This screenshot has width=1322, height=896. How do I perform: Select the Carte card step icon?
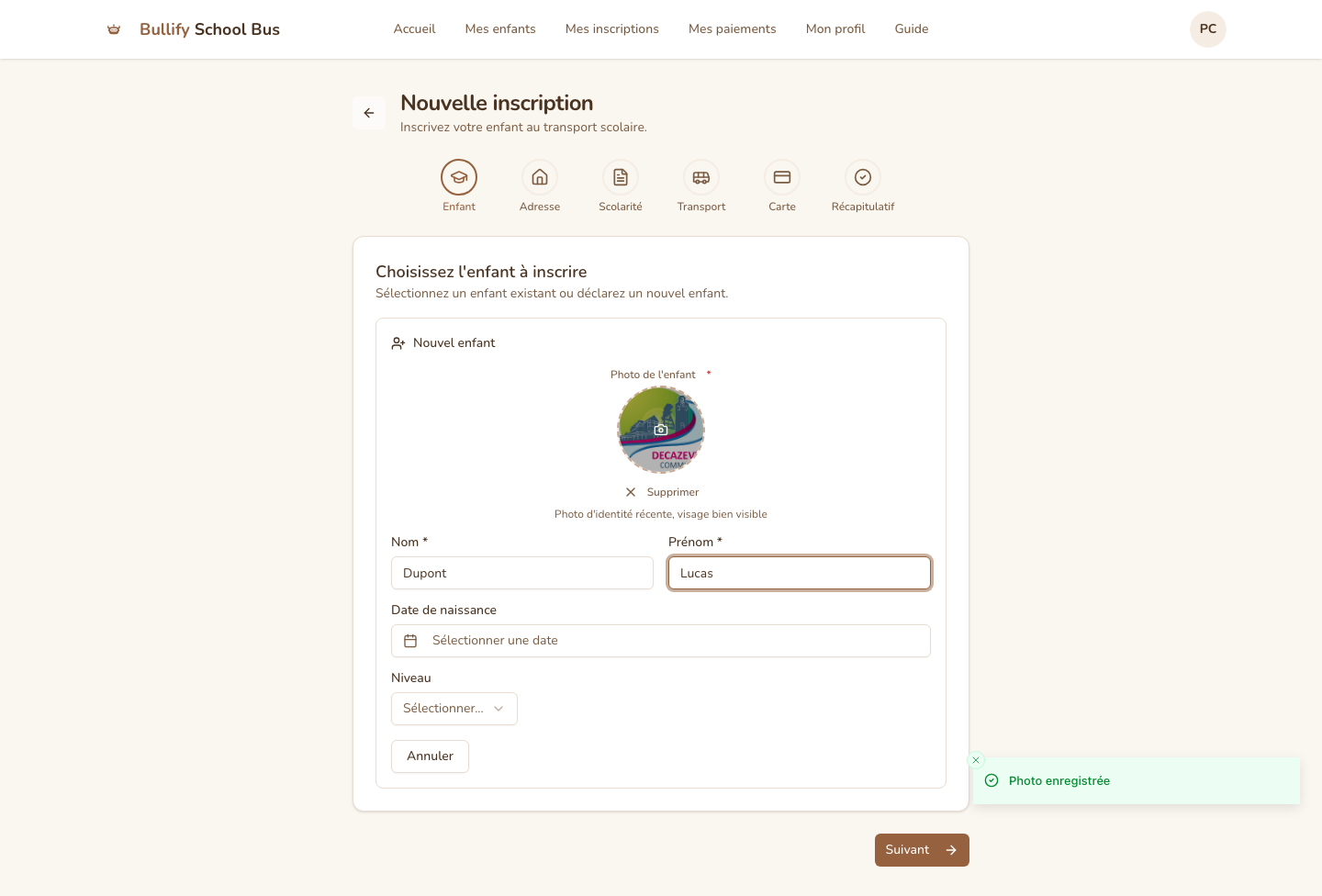point(782,177)
